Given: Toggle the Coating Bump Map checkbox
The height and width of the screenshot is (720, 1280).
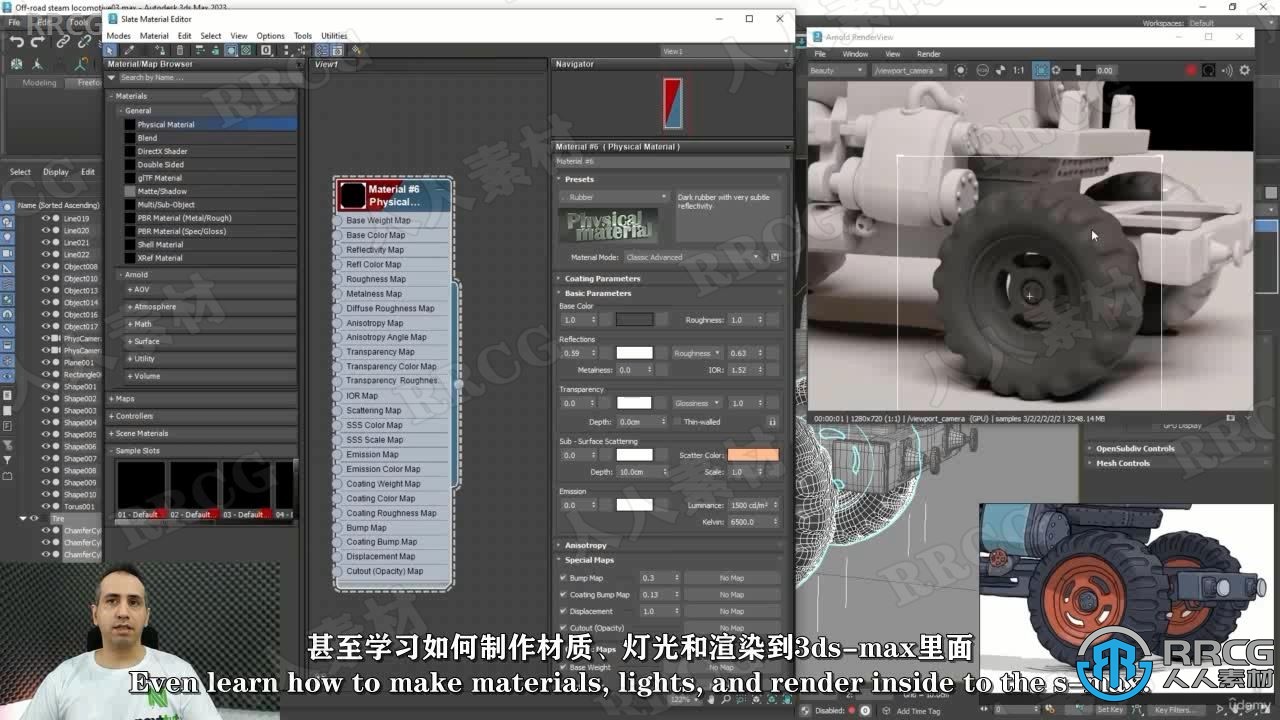Looking at the screenshot, I should [563, 595].
